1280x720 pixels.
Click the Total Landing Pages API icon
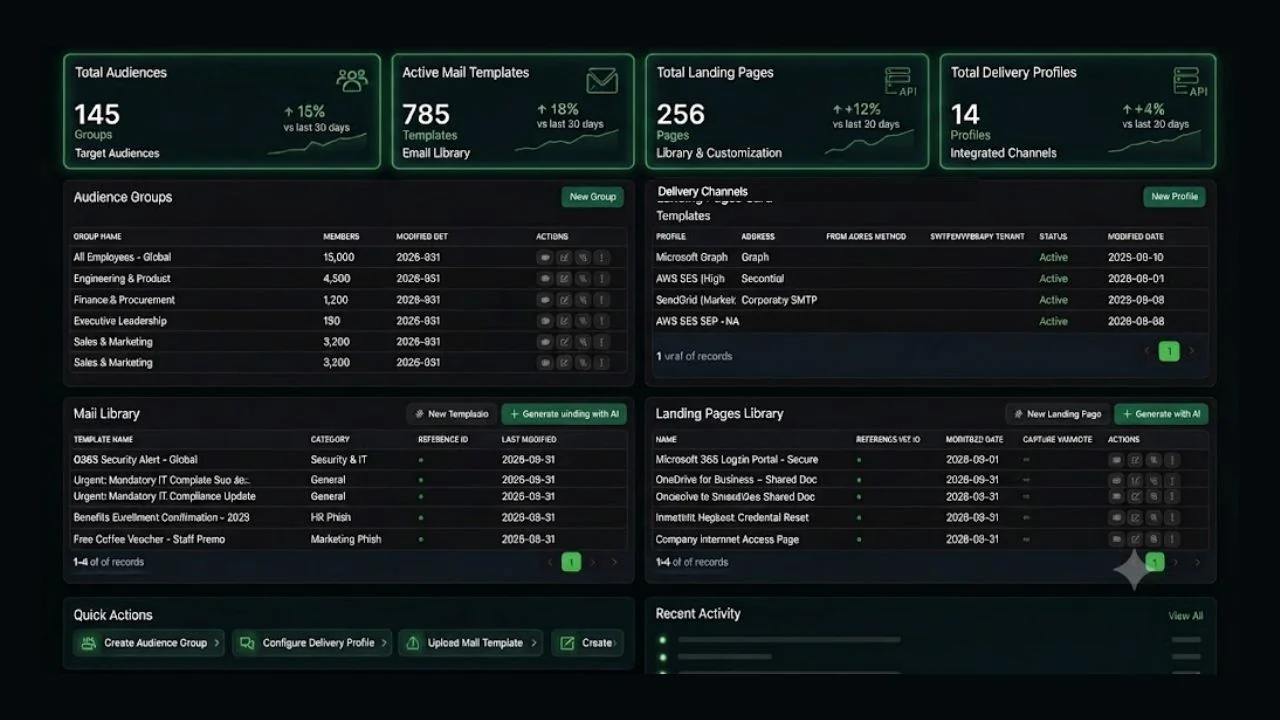pos(899,81)
